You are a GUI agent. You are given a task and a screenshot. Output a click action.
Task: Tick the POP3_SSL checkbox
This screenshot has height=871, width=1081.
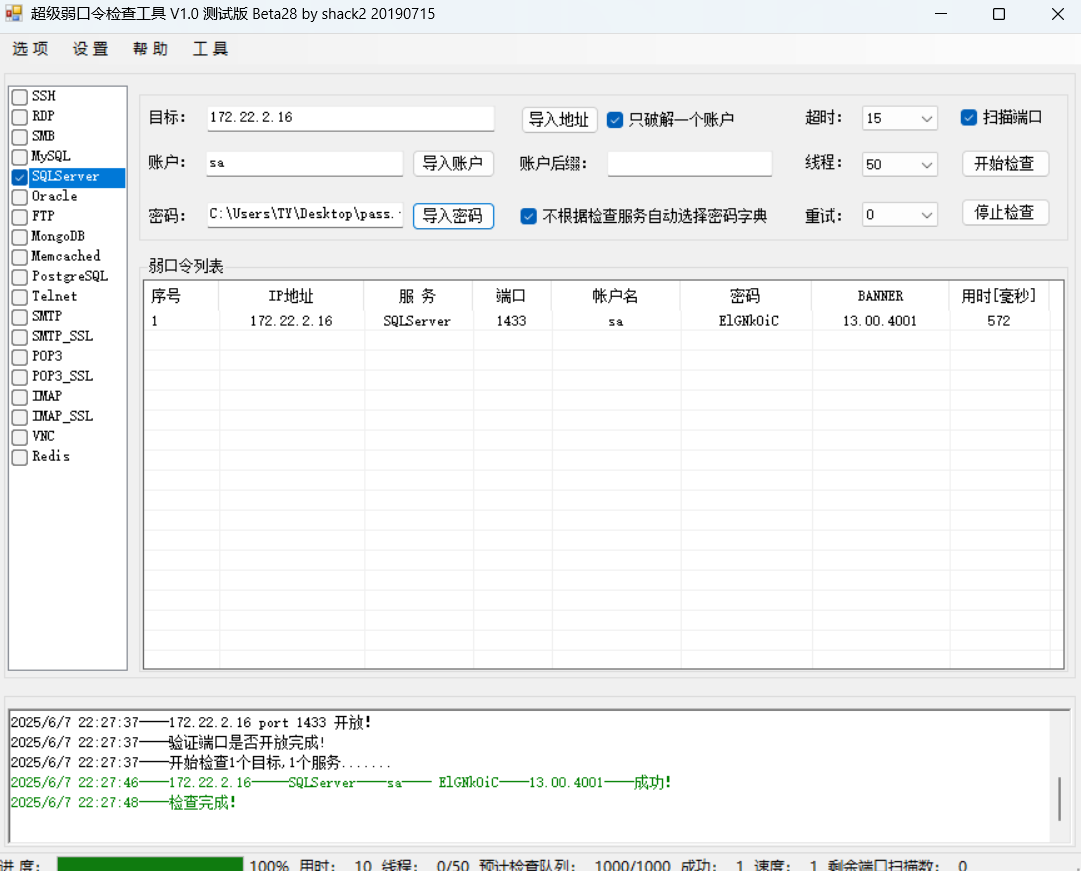tap(20, 377)
